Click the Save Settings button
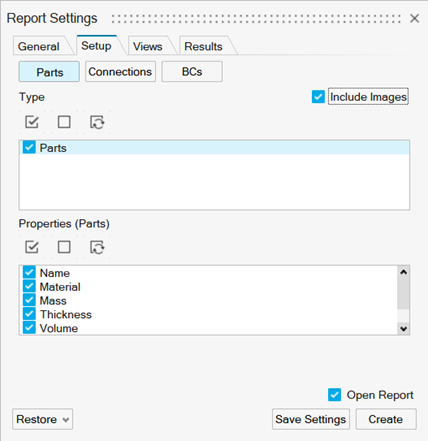This screenshot has width=428, height=441. tap(311, 419)
